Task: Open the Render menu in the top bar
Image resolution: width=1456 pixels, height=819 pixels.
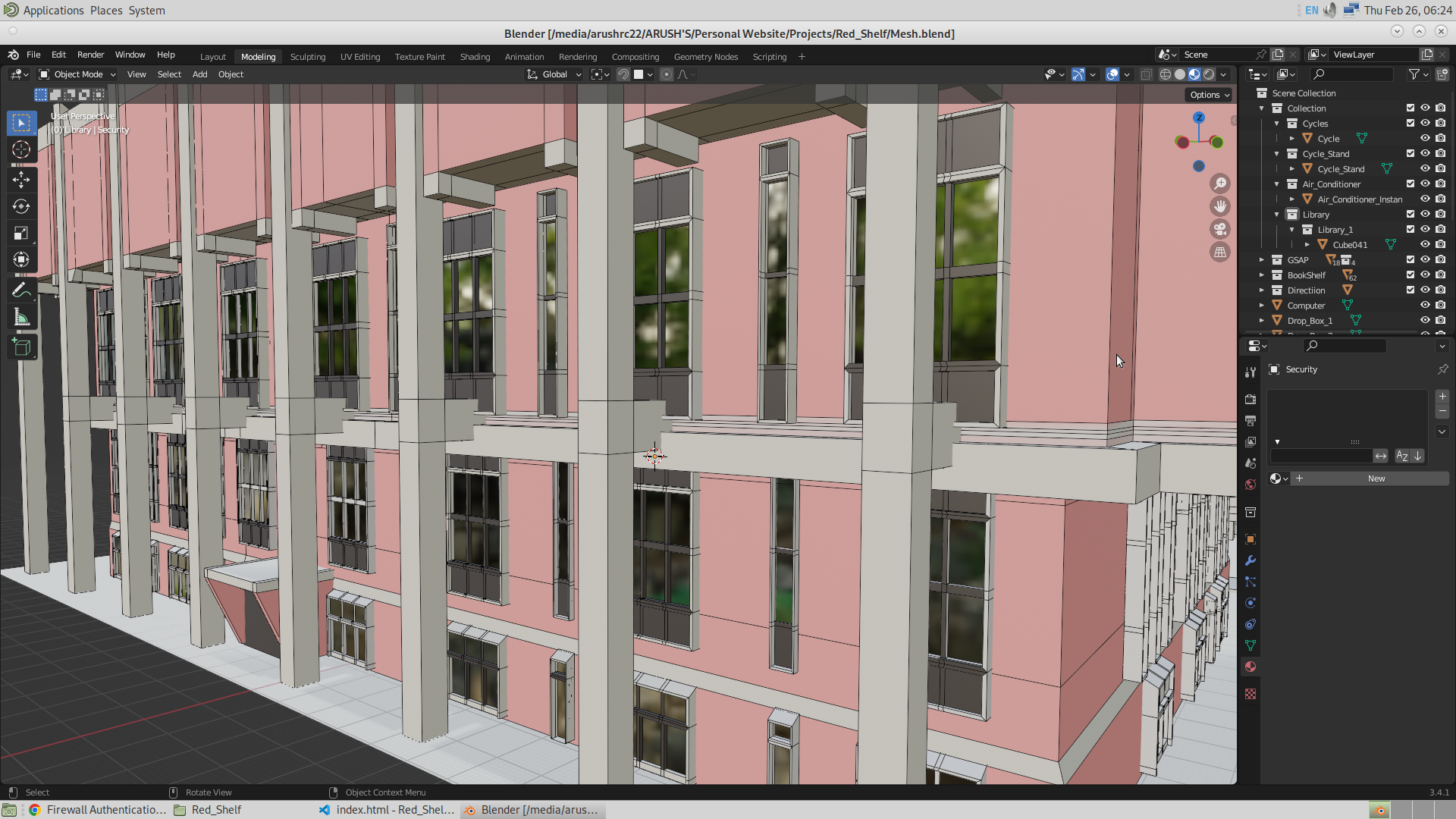Action: 90,55
